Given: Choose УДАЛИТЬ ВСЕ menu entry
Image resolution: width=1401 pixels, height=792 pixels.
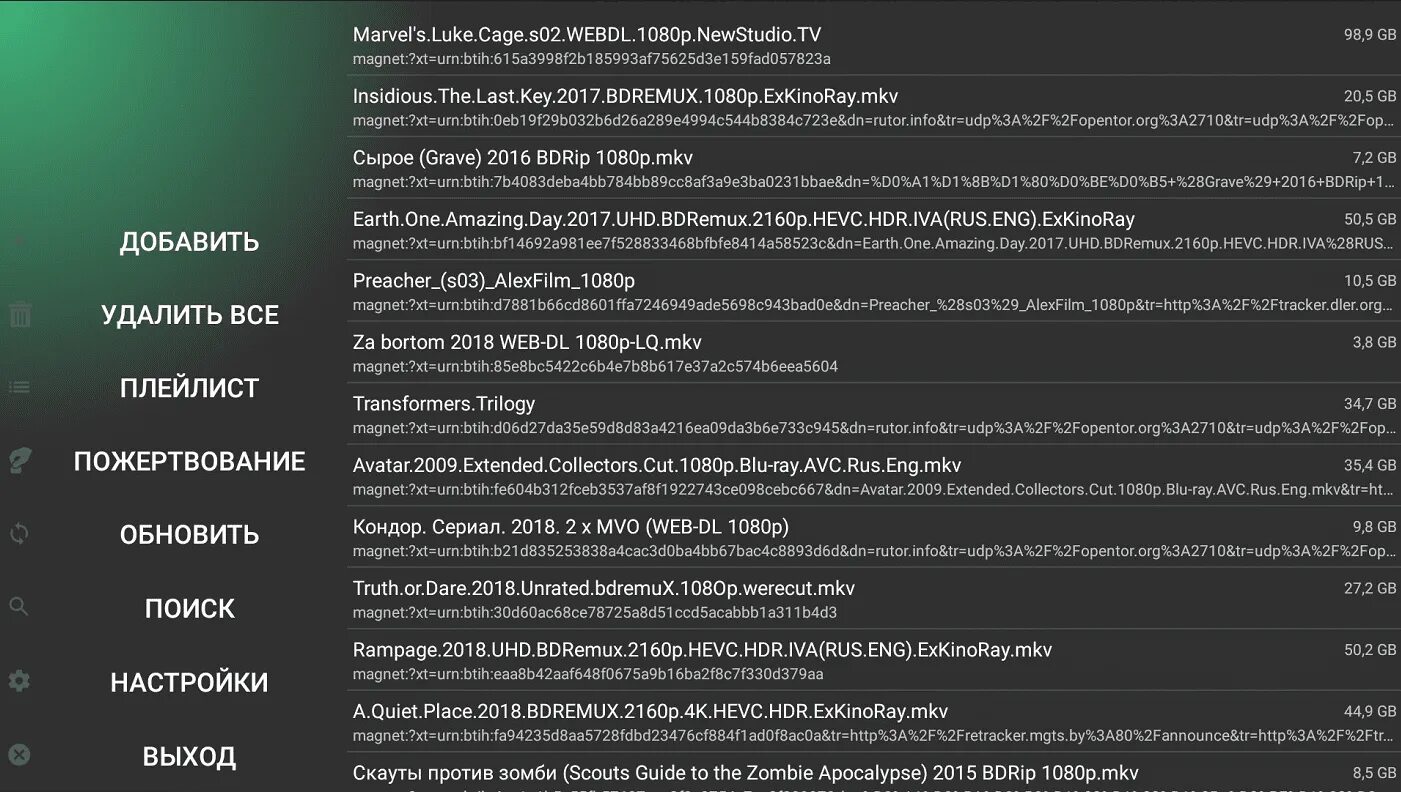Looking at the screenshot, I should point(189,315).
